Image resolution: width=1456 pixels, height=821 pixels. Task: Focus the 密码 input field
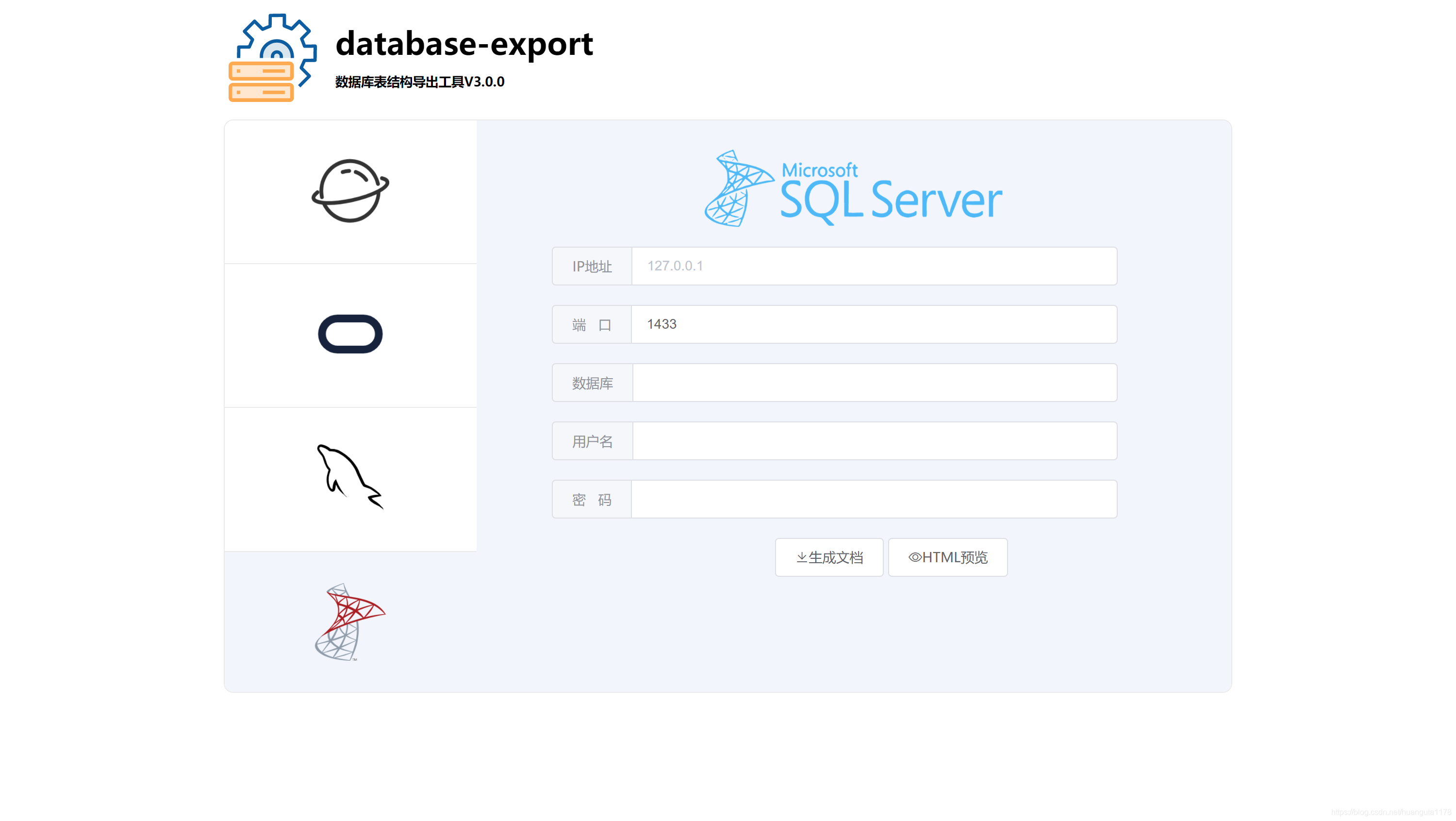[x=875, y=499]
